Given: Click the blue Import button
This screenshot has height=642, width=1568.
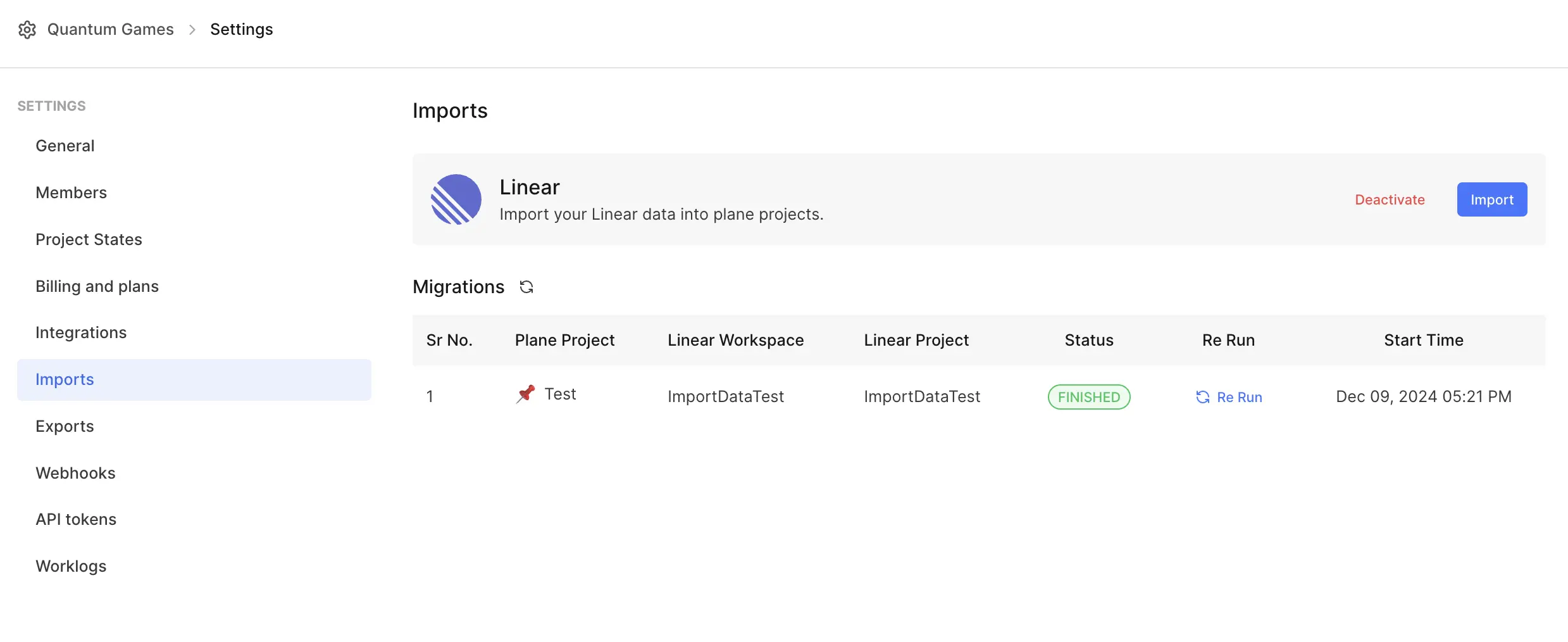Looking at the screenshot, I should (x=1491, y=199).
